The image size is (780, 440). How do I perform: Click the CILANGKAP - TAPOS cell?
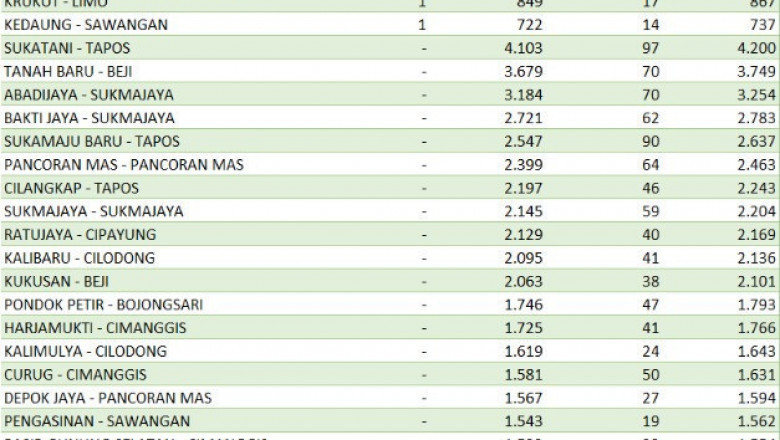71,188
